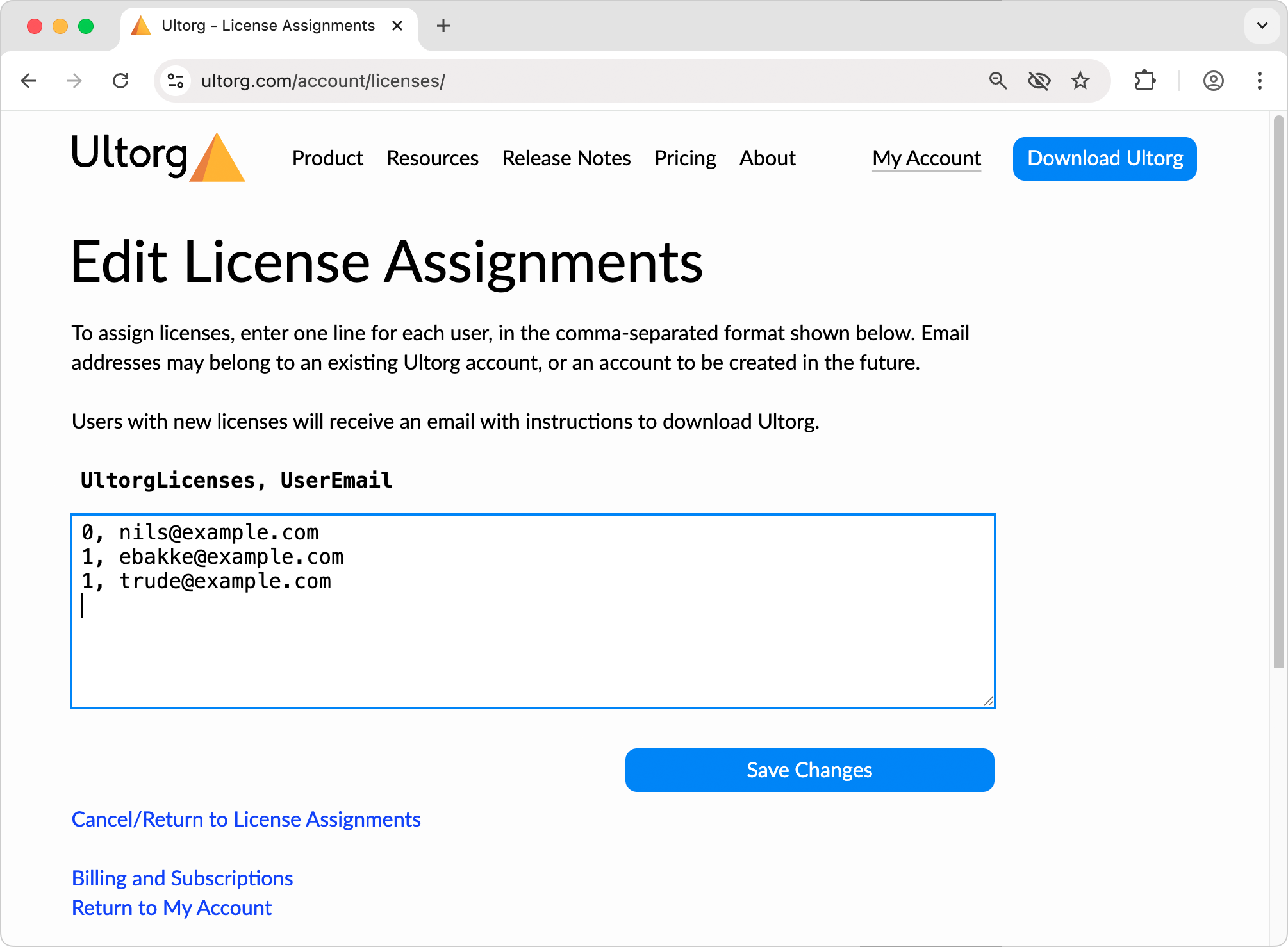Click the back navigation arrow
The image size is (1288, 947).
tap(28, 81)
